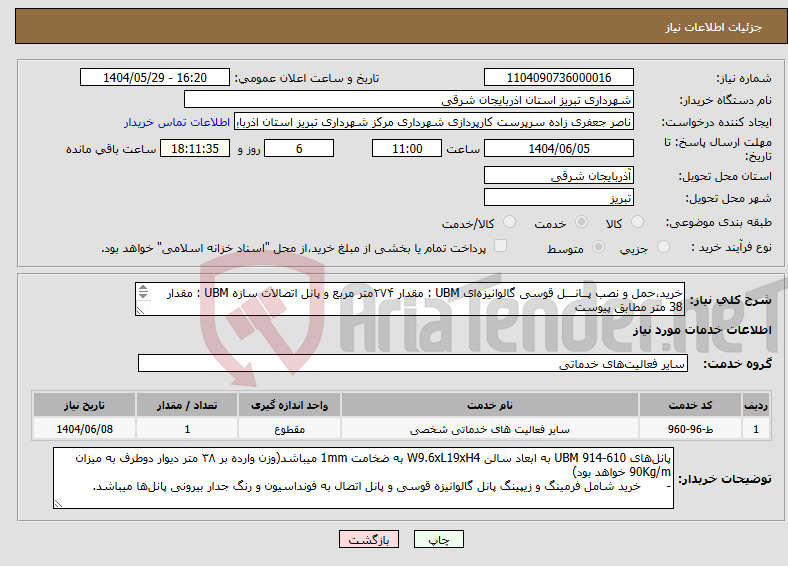788x566 pixels.
Task: Click the نام خدمت column header
Action: [490, 405]
